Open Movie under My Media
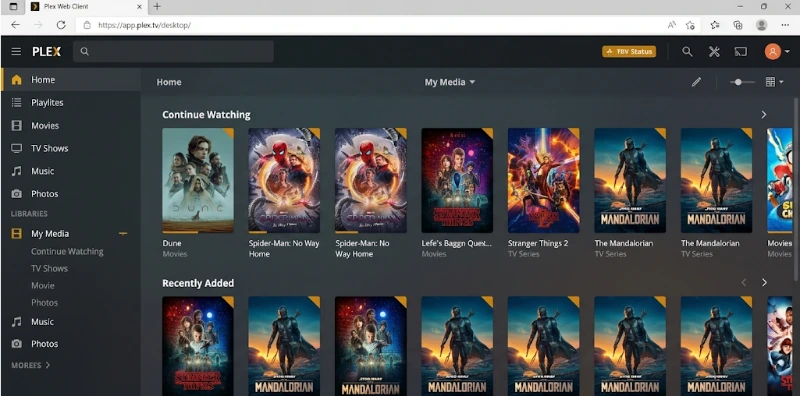Image resolution: width=800 pixels, height=396 pixels. coord(43,286)
